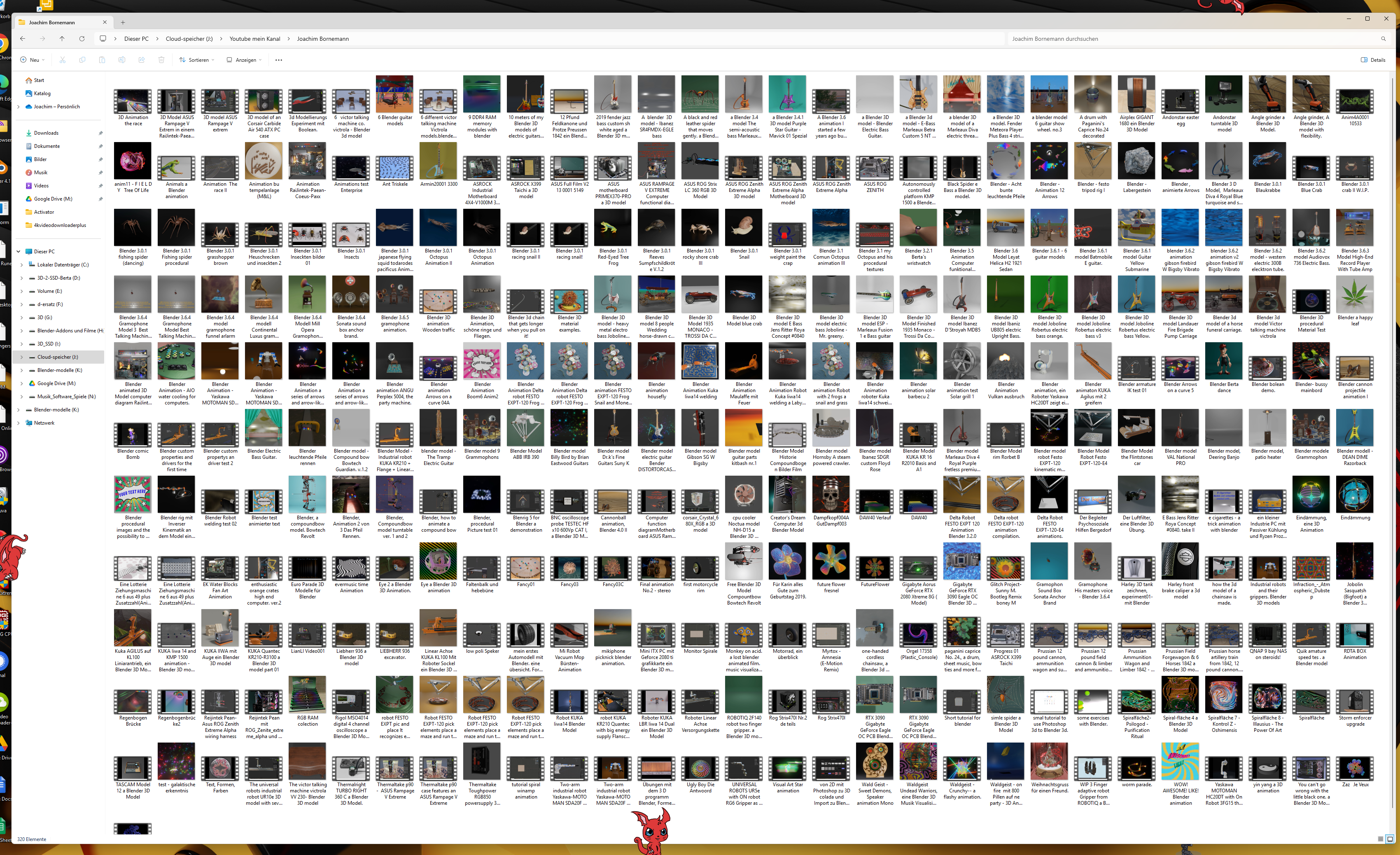1400x855 pixels.
Task: Go up one folder level
Action: 62,39
